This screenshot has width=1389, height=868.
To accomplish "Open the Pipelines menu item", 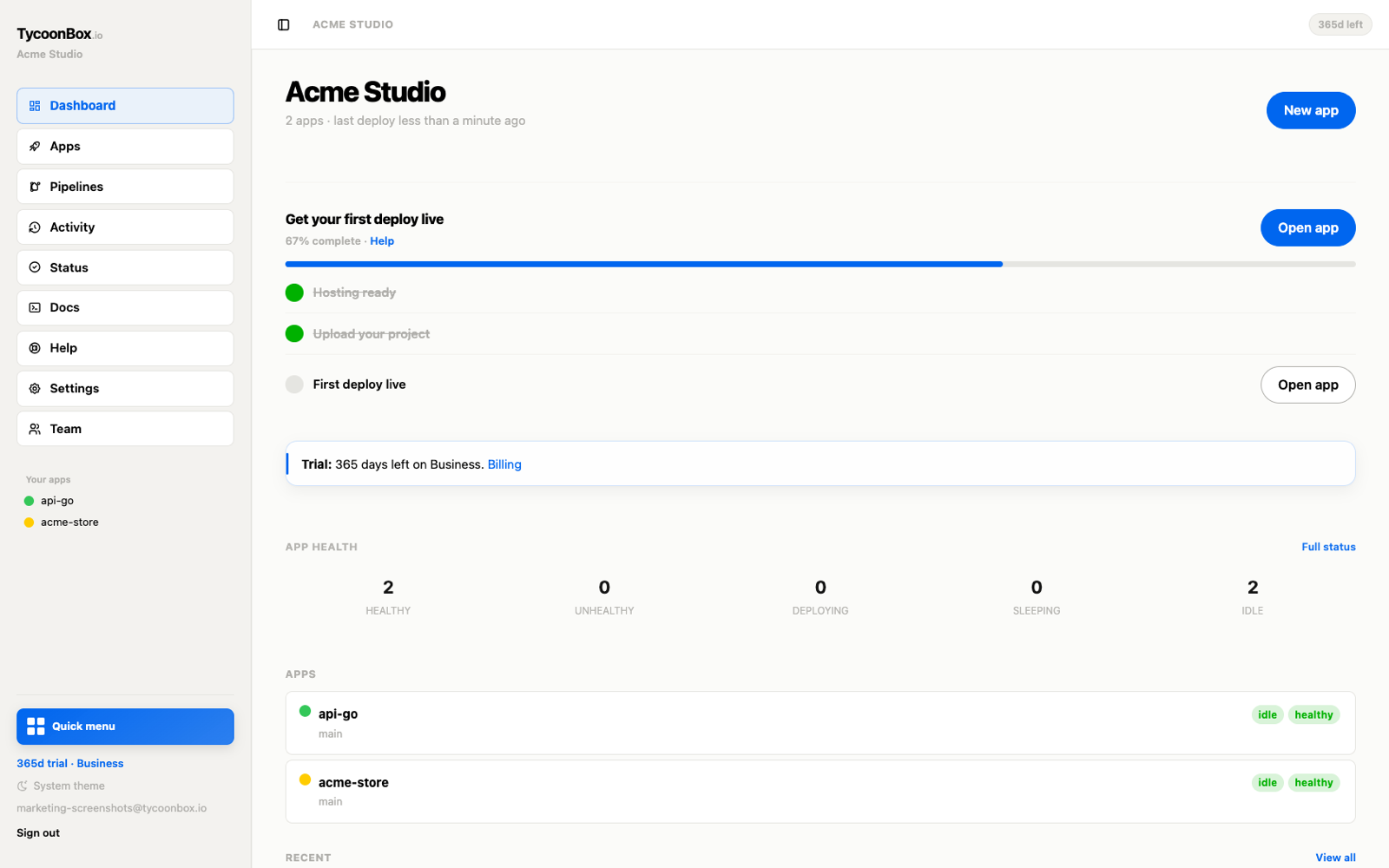I will click(125, 187).
